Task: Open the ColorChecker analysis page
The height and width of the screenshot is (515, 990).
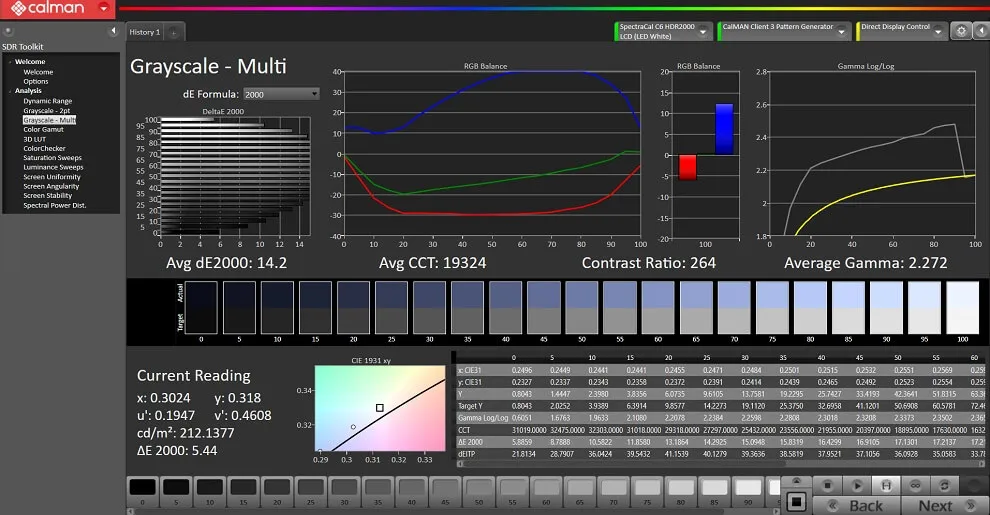Action: coord(44,148)
